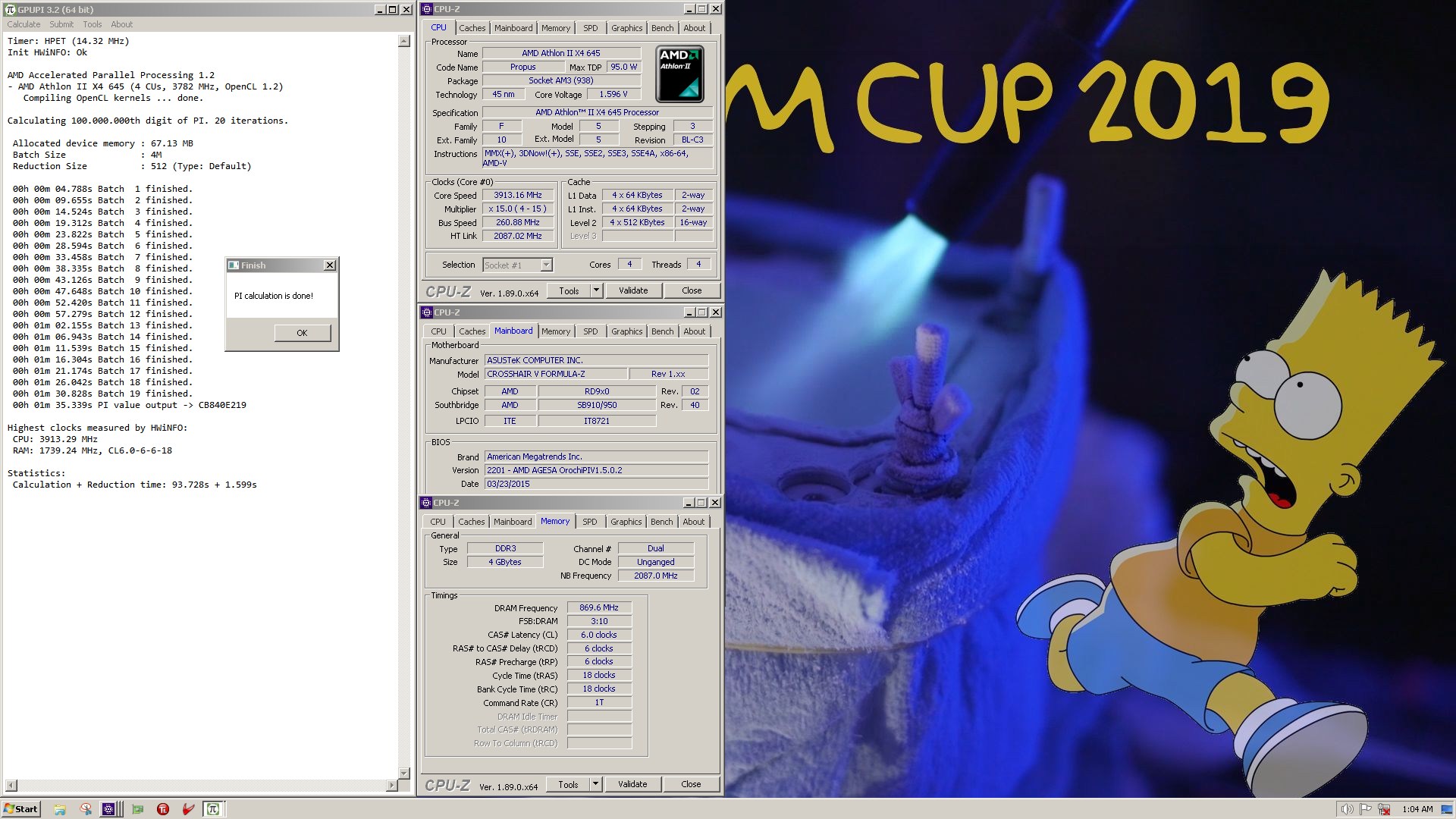Expand Tools dropdown arrow in bottom CPU-Z window

[x=595, y=784]
